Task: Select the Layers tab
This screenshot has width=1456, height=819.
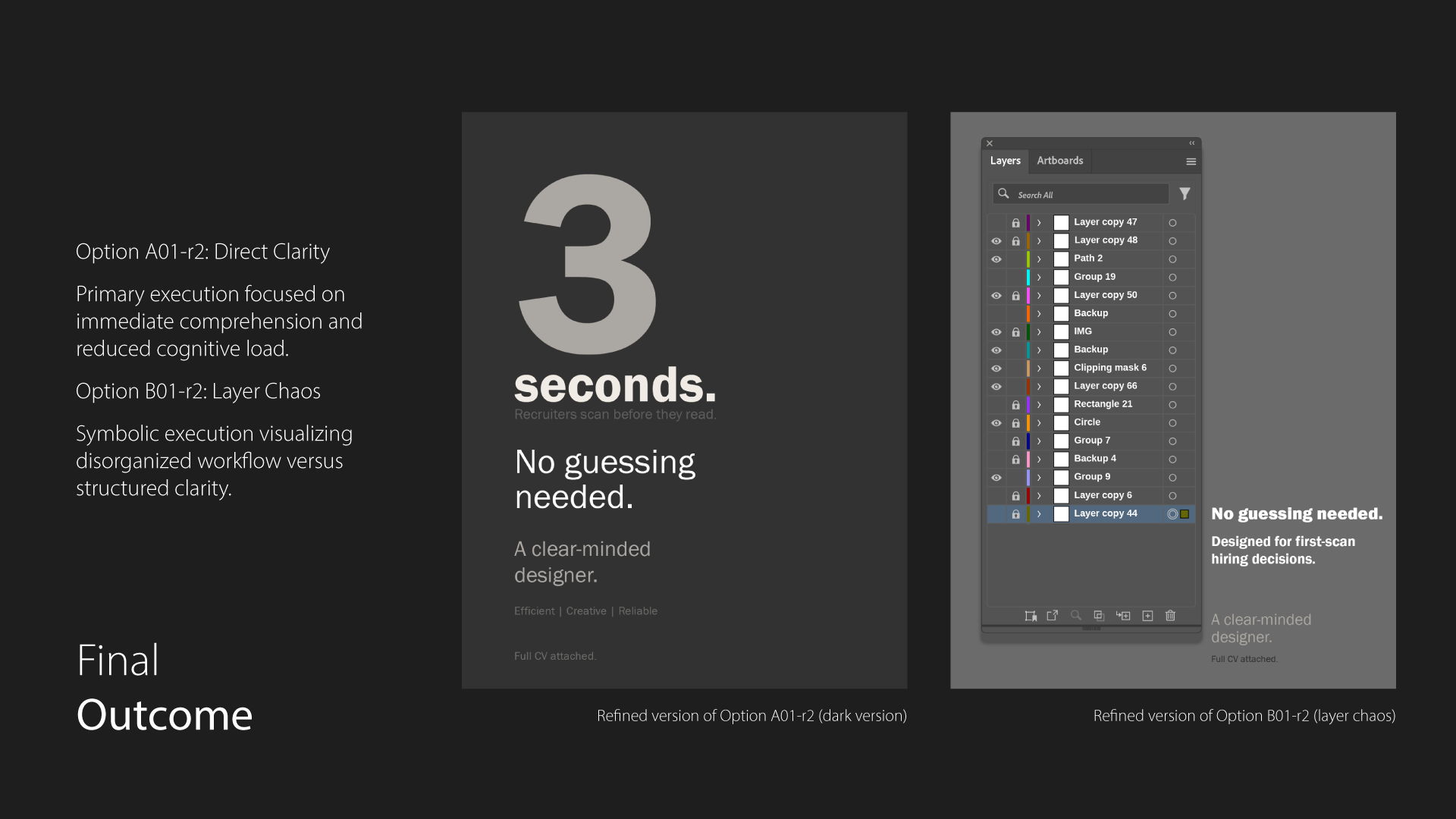Action: pyautogui.click(x=1005, y=161)
